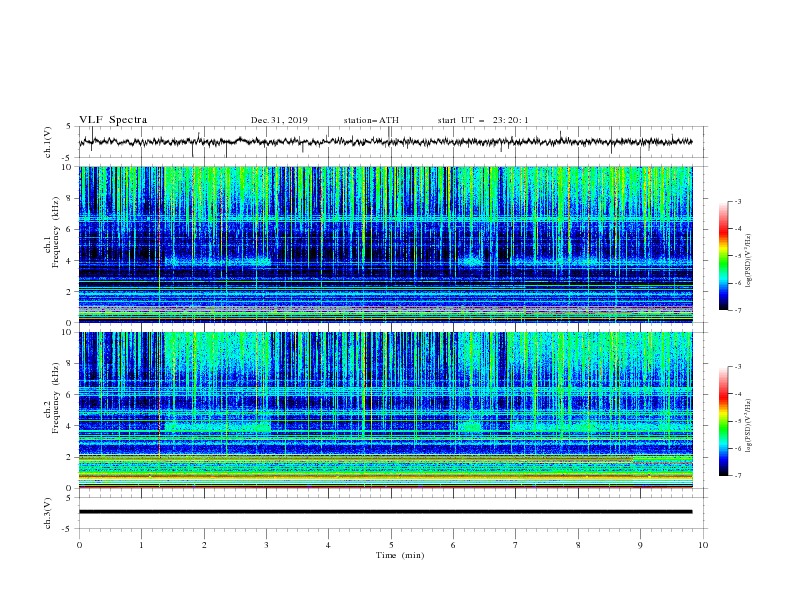The image size is (792, 612).
Task: Click the ch.1 frequency tick label '2'
Action: pos(69,291)
